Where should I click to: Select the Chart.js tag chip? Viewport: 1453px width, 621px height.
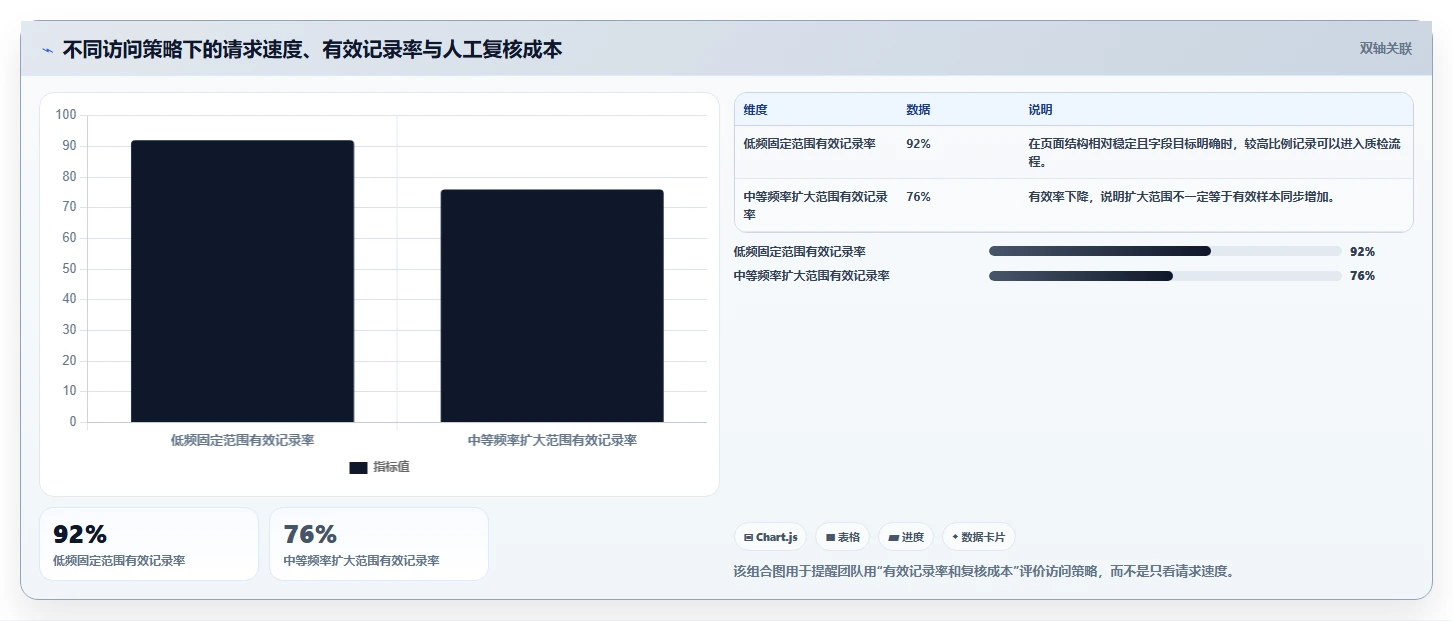click(x=770, y=537)
